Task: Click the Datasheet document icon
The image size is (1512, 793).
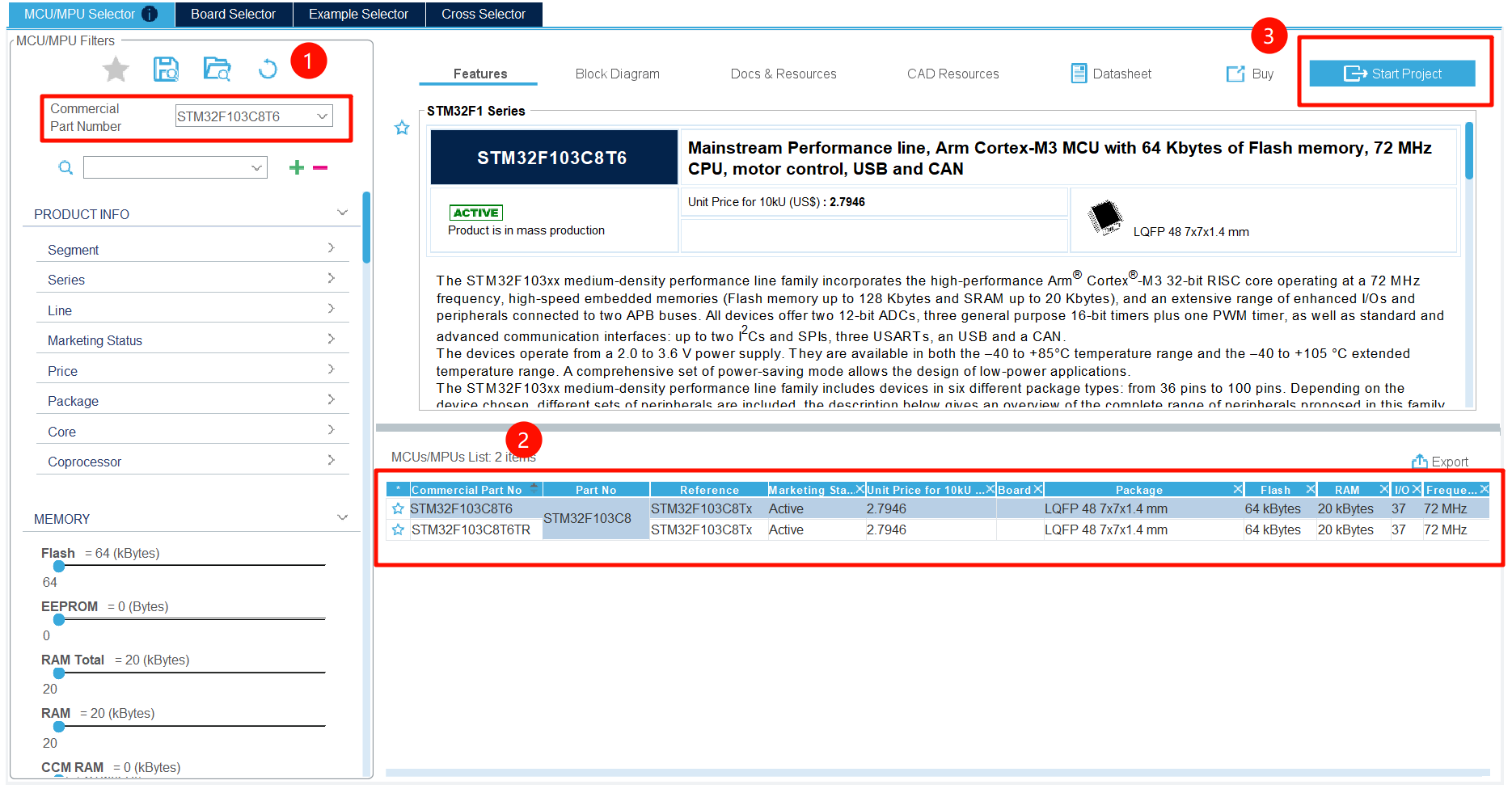Action: click(x=1079, y=74)
